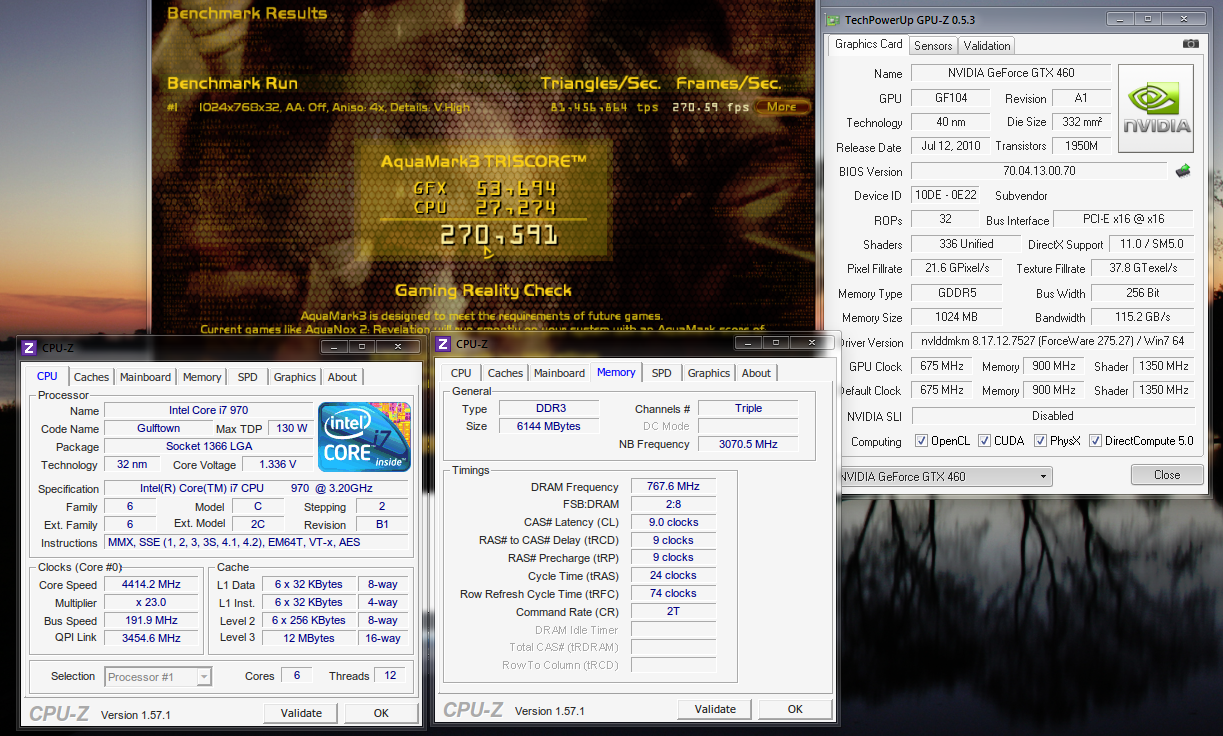1223x736 pixels.
Task: Switch to Caches tab in Memory CPU-Z window
Action: [x=505, y=373]
